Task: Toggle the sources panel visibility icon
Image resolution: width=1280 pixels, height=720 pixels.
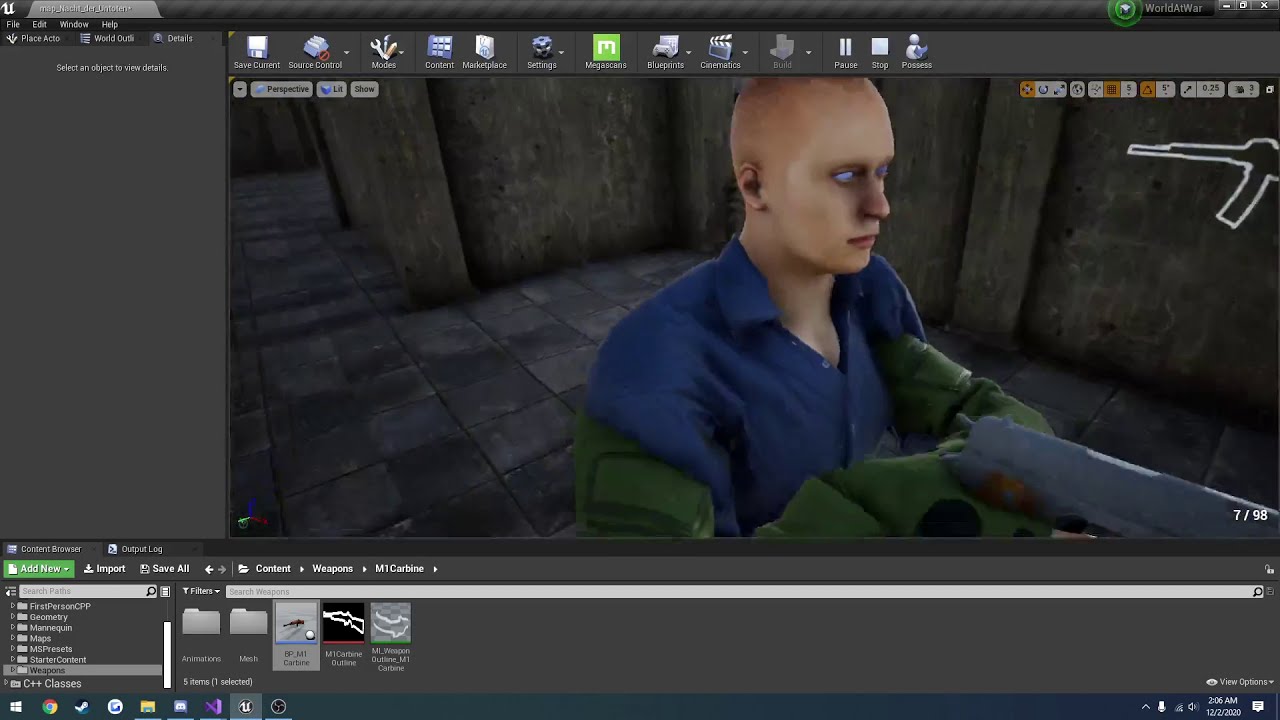Action: coord(11,592)
